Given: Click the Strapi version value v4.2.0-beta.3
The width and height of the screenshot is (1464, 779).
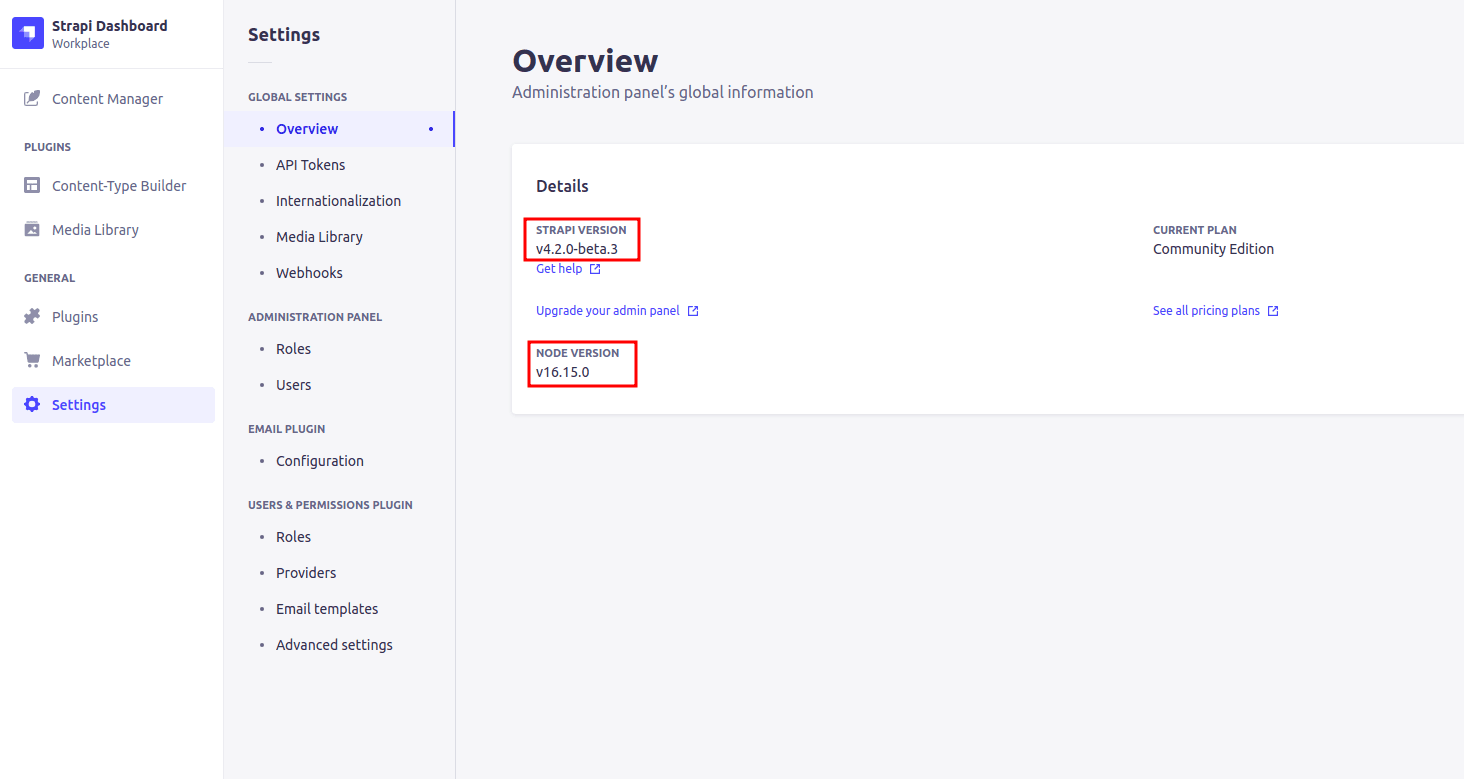Looking at the screenshot, I should click(x=577, y=249).
